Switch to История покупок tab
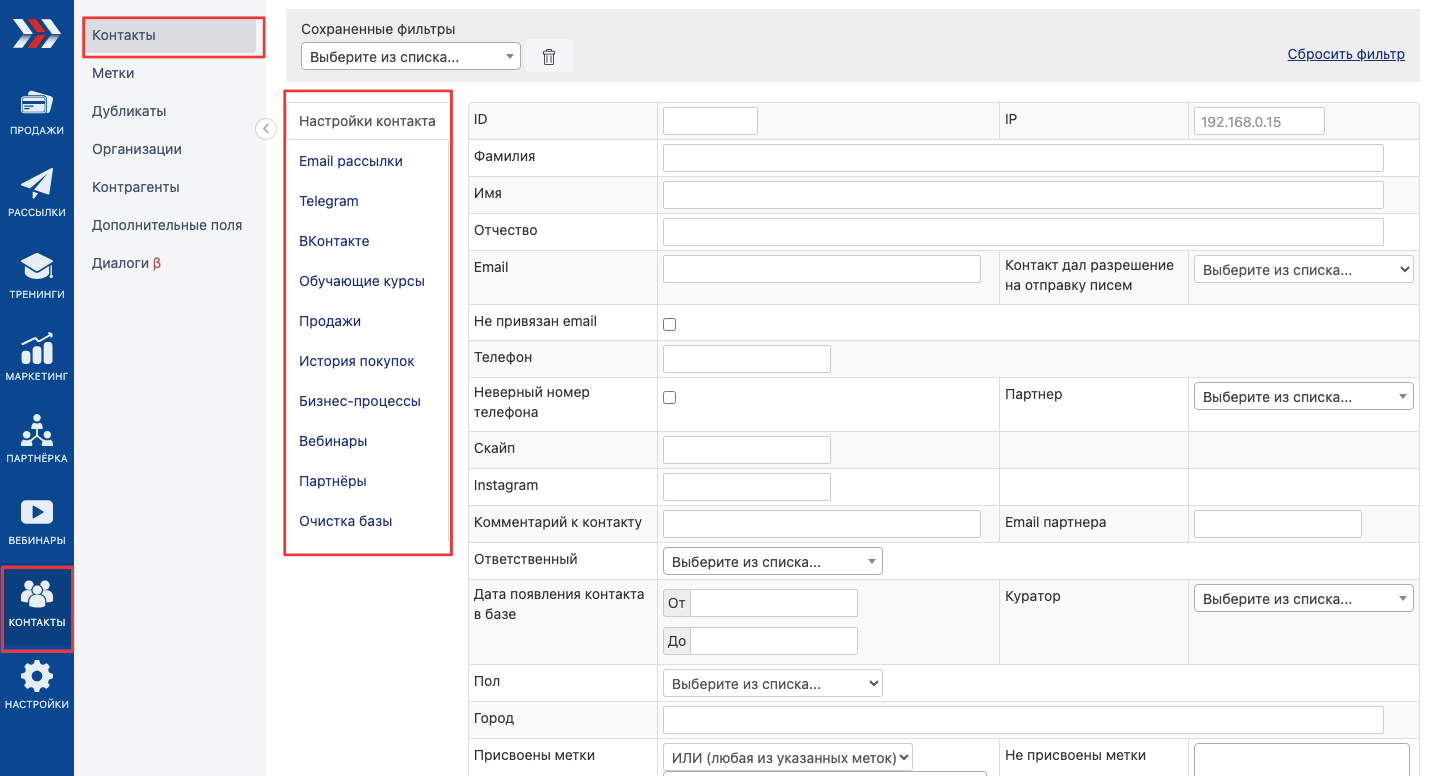Image resolution: width=1439 pixels, height=776 pixels. coord(357,361)
